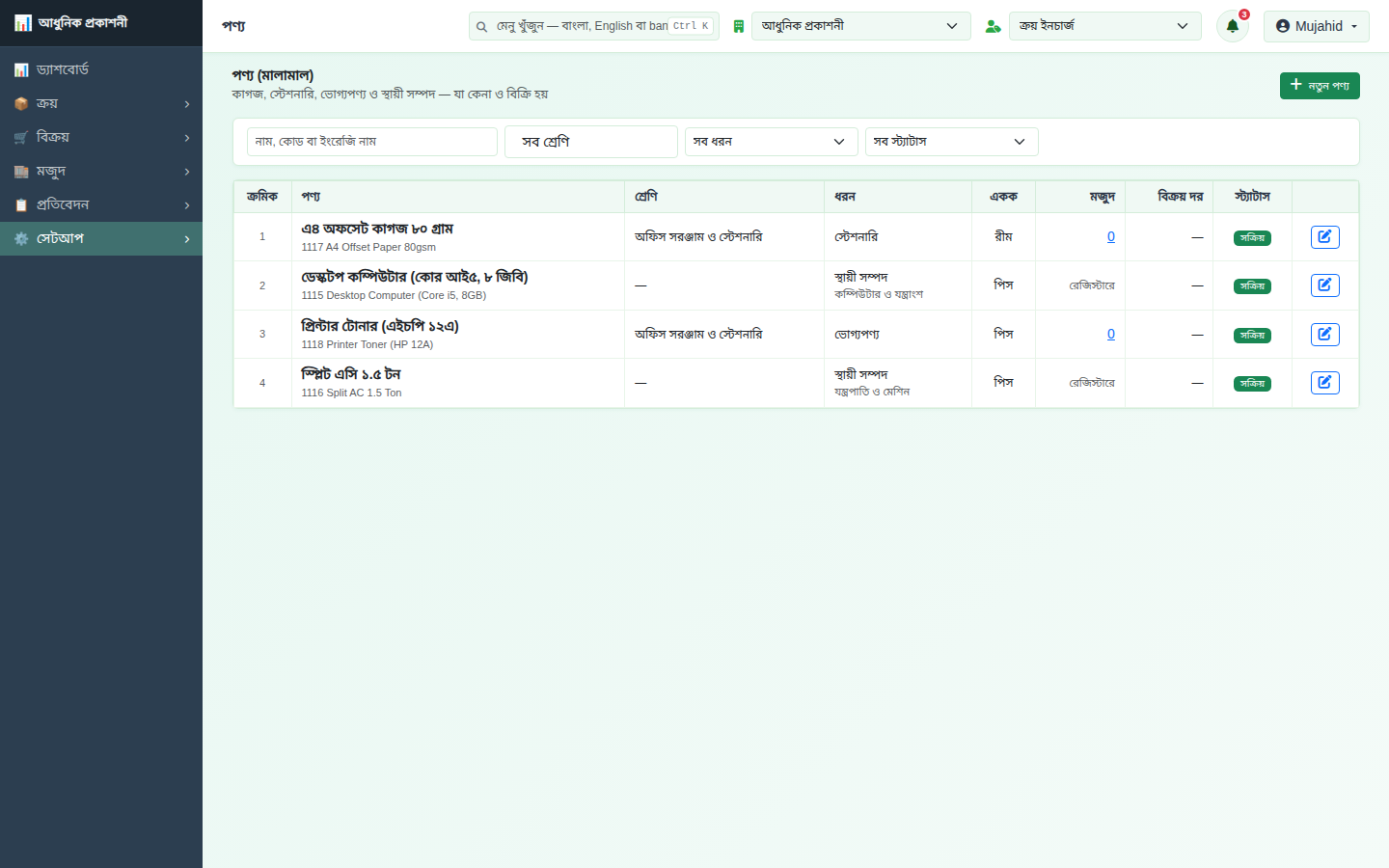1389x868 pixels.
Task: Click the প্রতিবেদন clipboard icon in sidebar
Action: pyautogui.click(x=21, y=204)
